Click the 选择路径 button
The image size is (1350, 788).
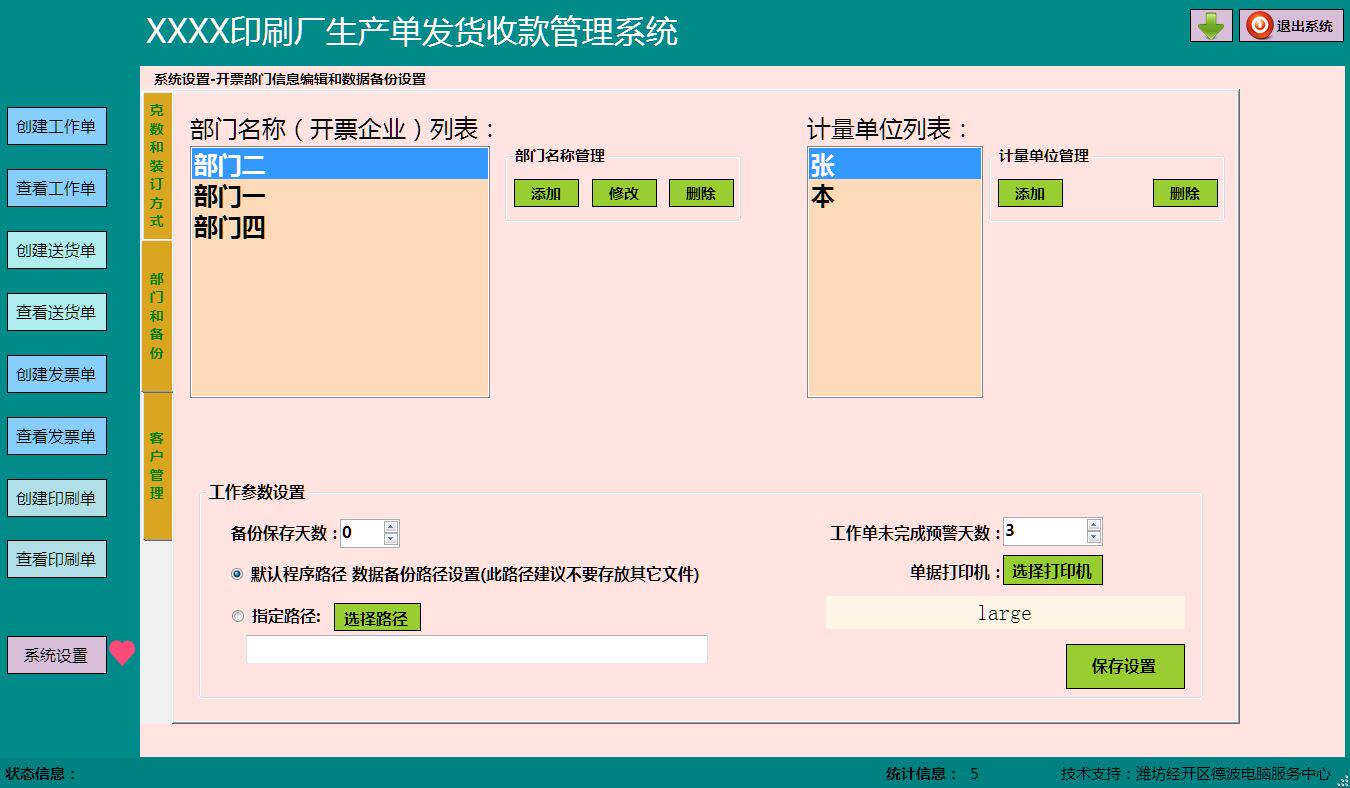click(x=377, y=618)
